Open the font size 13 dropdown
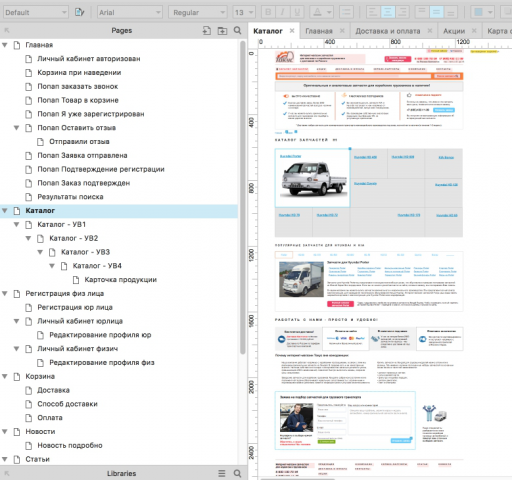 244,13
